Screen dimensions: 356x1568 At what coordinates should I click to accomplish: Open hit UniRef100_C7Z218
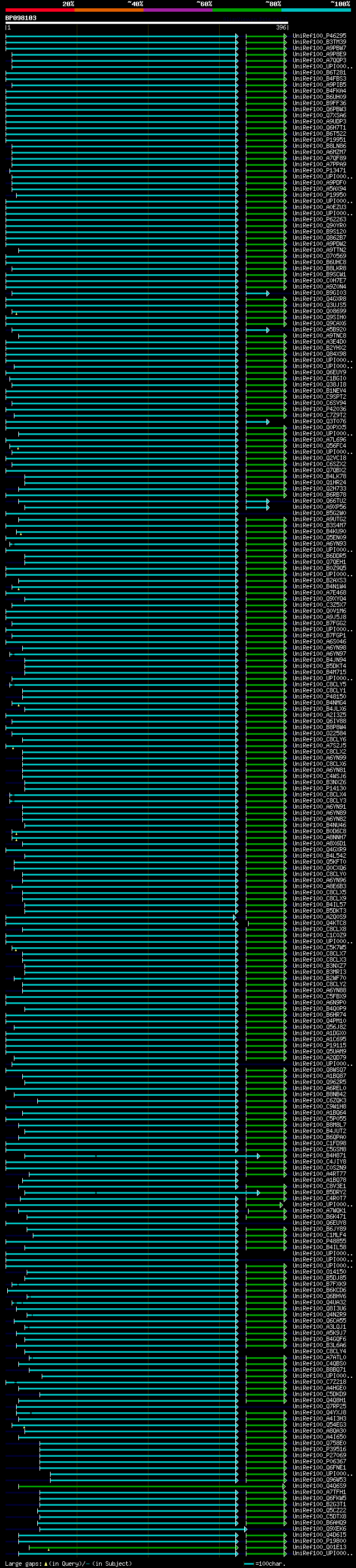click(319, 1382)
